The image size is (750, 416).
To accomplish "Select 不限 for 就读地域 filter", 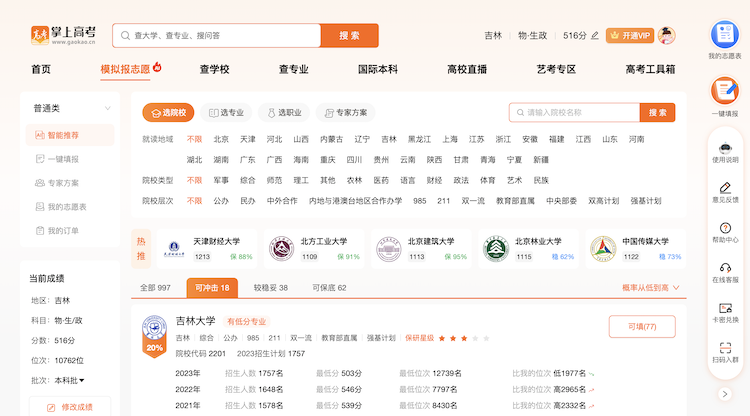I will (194, 139).
